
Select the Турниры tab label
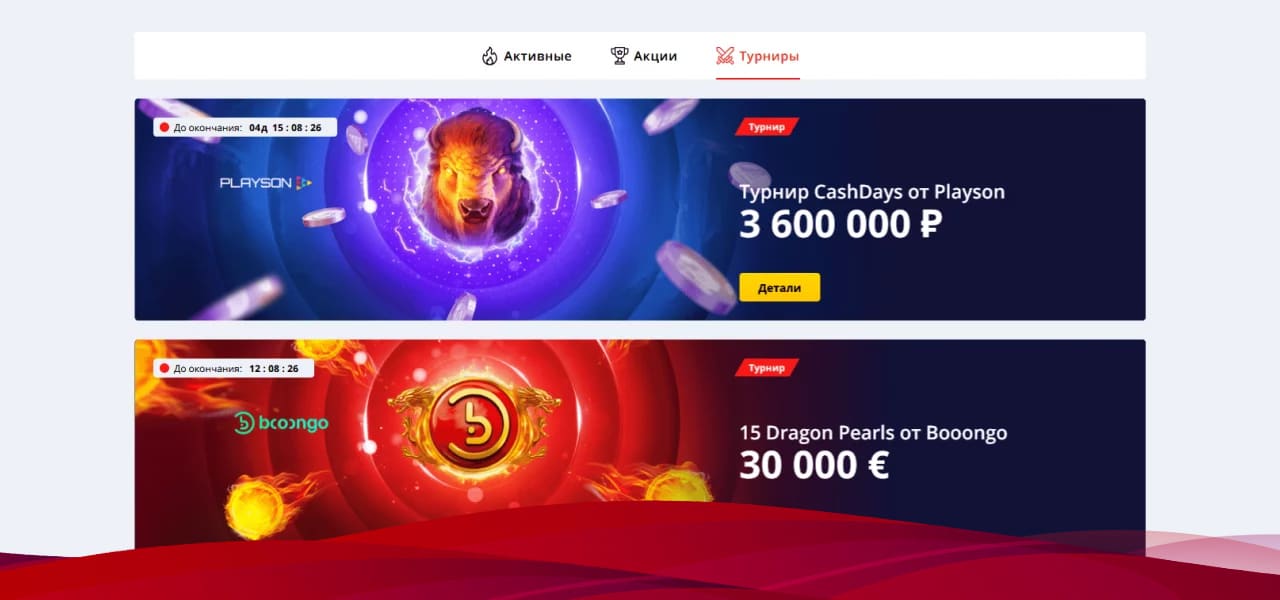pyautogui.click(x=769, y=56)
